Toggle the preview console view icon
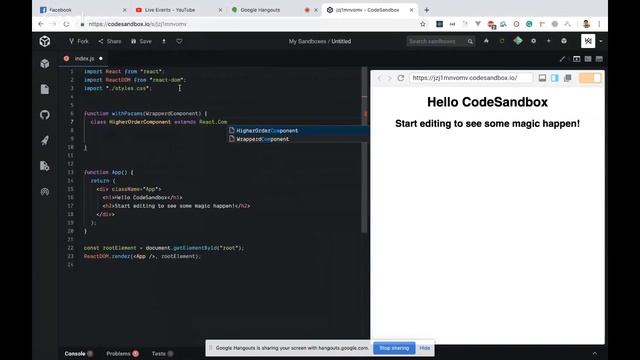Screen dimensions: 640x360 coord(542,78)
